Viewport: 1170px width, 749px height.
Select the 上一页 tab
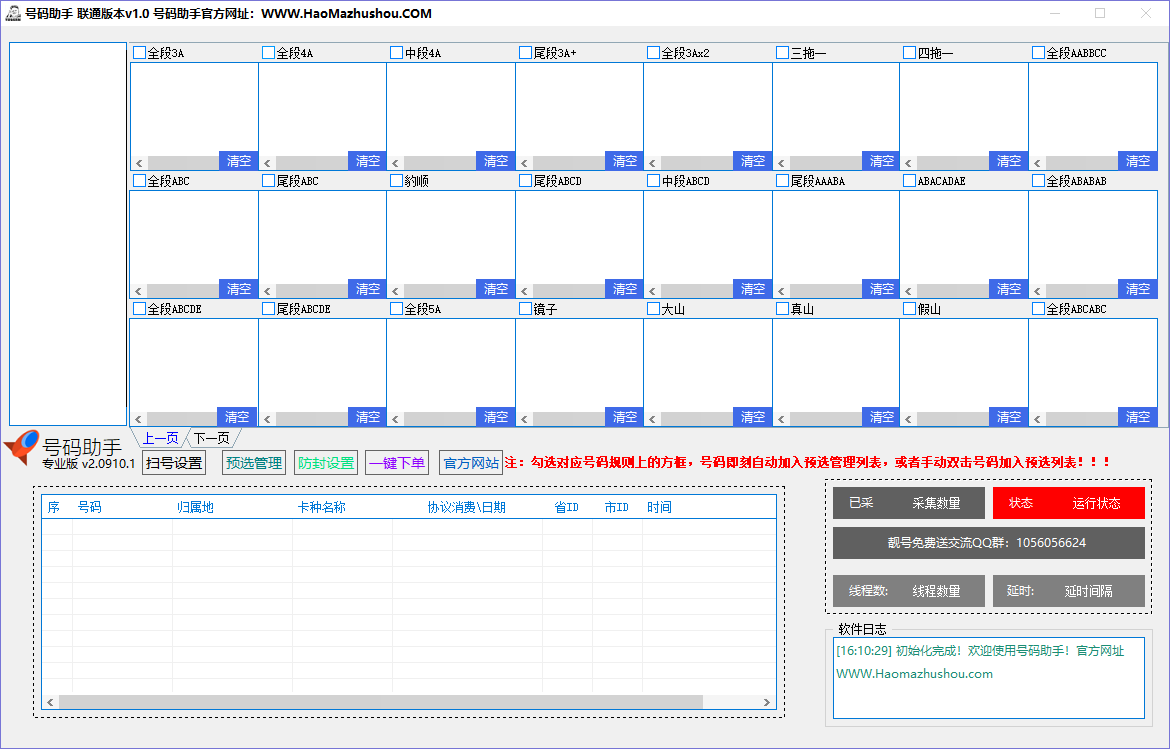pyautogui.click(x=160, y=438)
